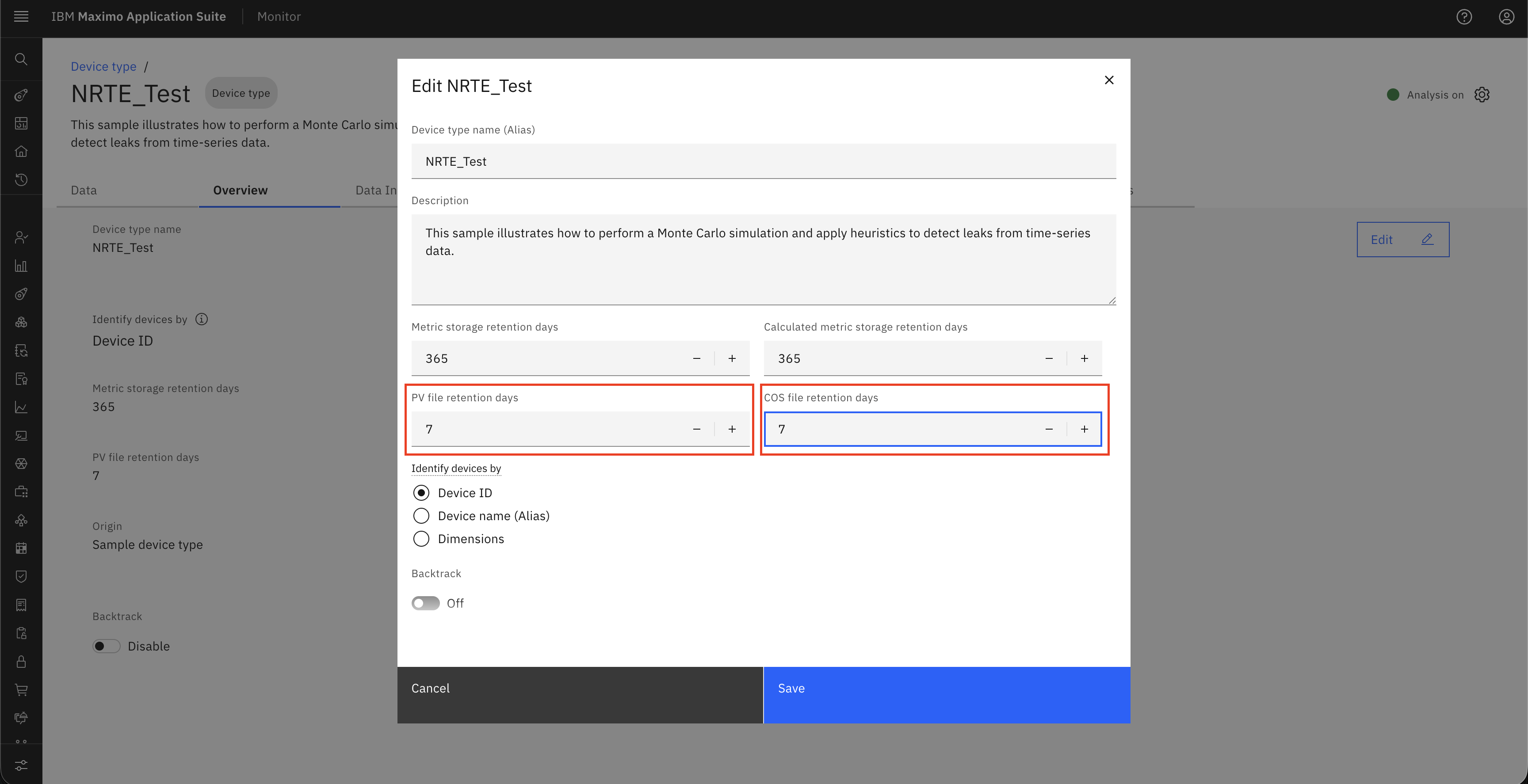Choose the Dimensions radio button
Image resolution: width=1528 pixels, height=784 pixels.
click(x=421, y=539)
